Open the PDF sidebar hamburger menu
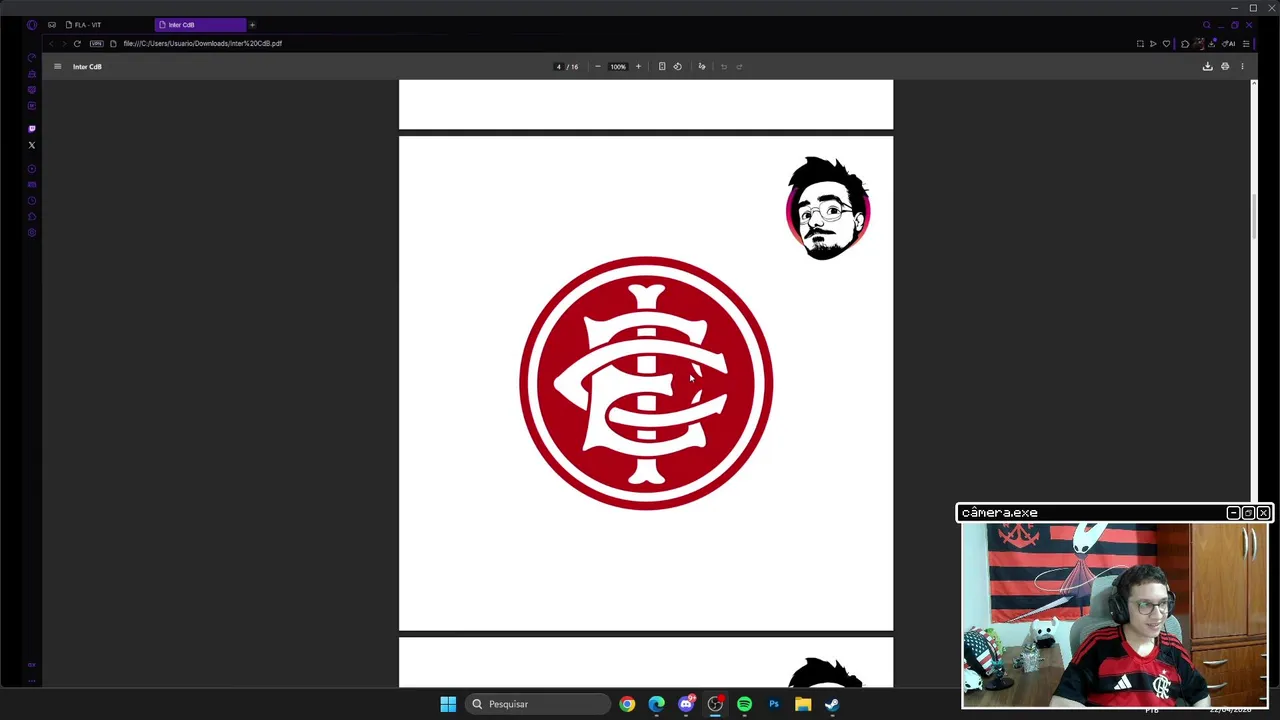The height and width of the screenshot is (720, 1280). click(57, 67)
